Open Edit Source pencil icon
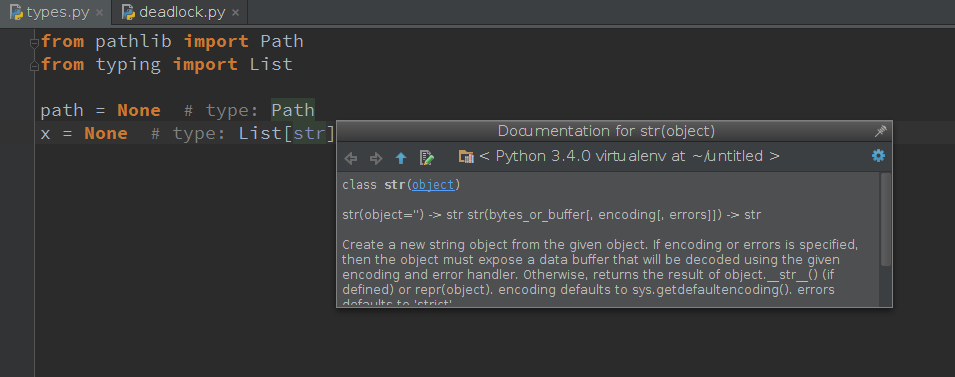 click(427, 158)
